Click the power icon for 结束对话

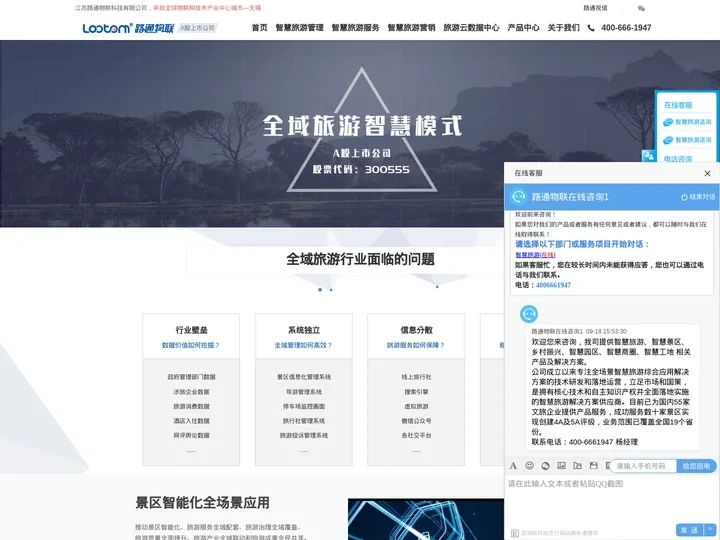[684, 197]
